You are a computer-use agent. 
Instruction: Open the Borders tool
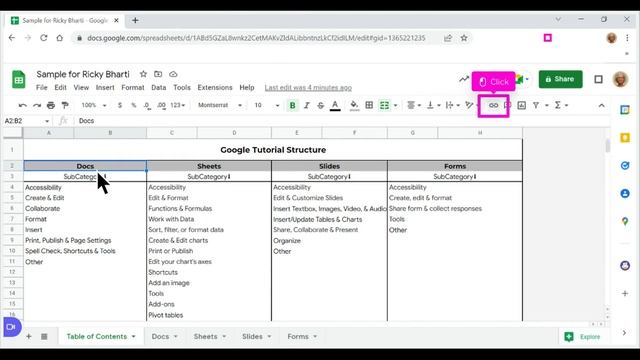coord(369,105)
